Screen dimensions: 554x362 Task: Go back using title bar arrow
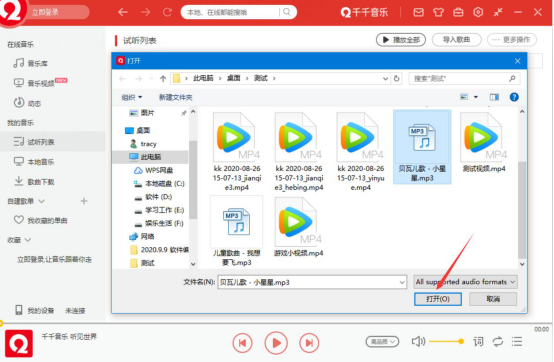point(123,12)
